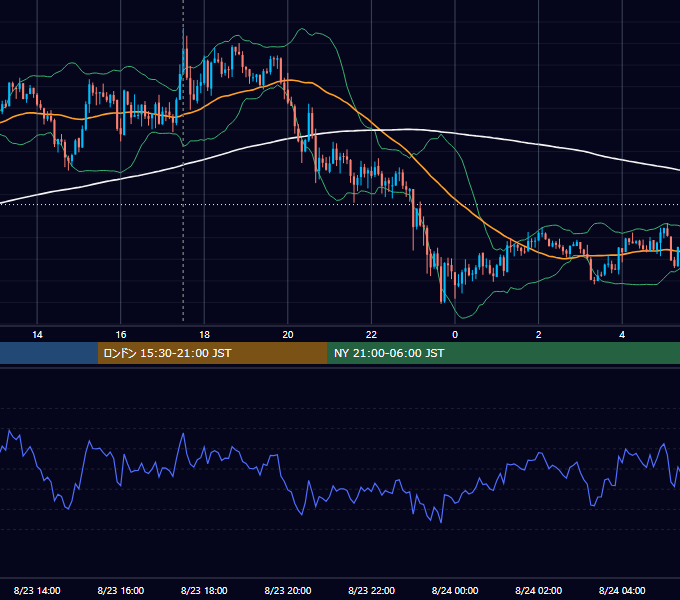The width and height of the screenshot is (680, 600).
Task: Click the hour label 20 on price chart axis
Action: [x=288, y=335]
